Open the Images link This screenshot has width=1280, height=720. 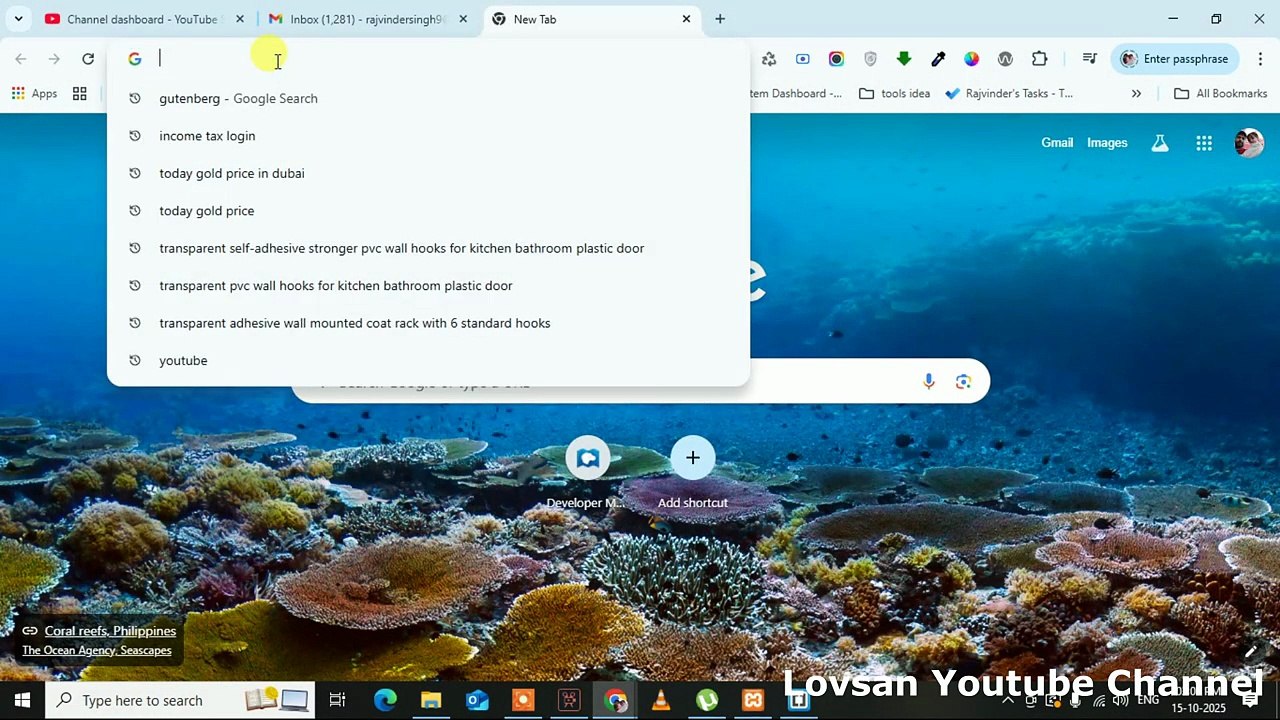coord(1107,143)
